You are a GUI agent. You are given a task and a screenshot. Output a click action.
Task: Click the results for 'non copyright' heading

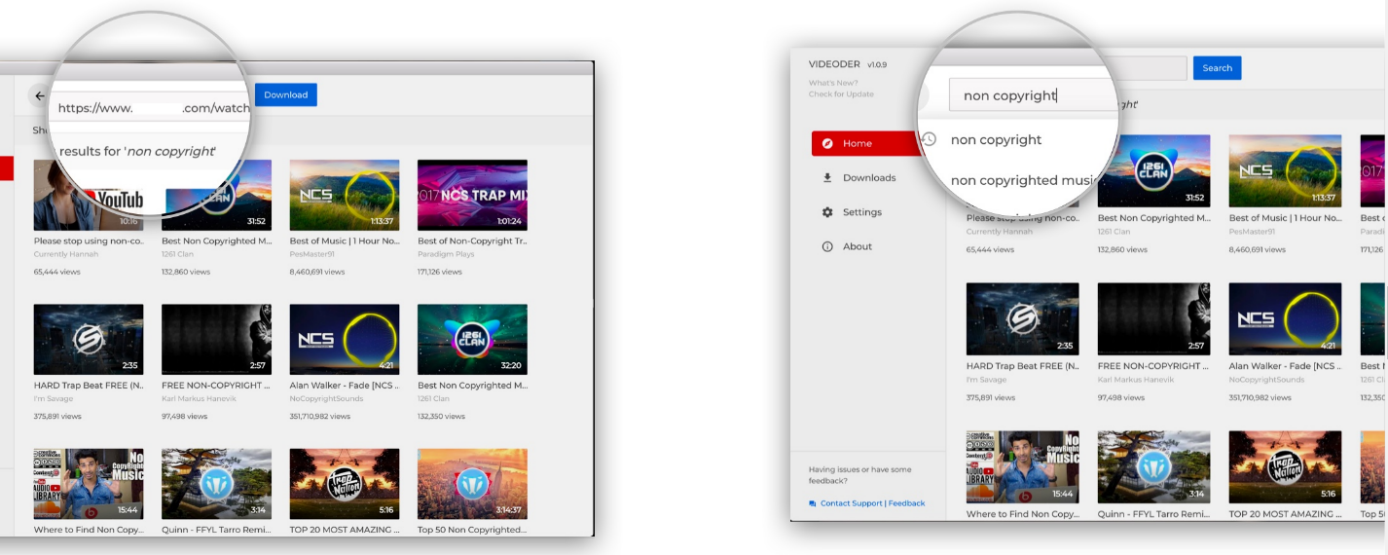pyautogui.click(x=137, y=151)
